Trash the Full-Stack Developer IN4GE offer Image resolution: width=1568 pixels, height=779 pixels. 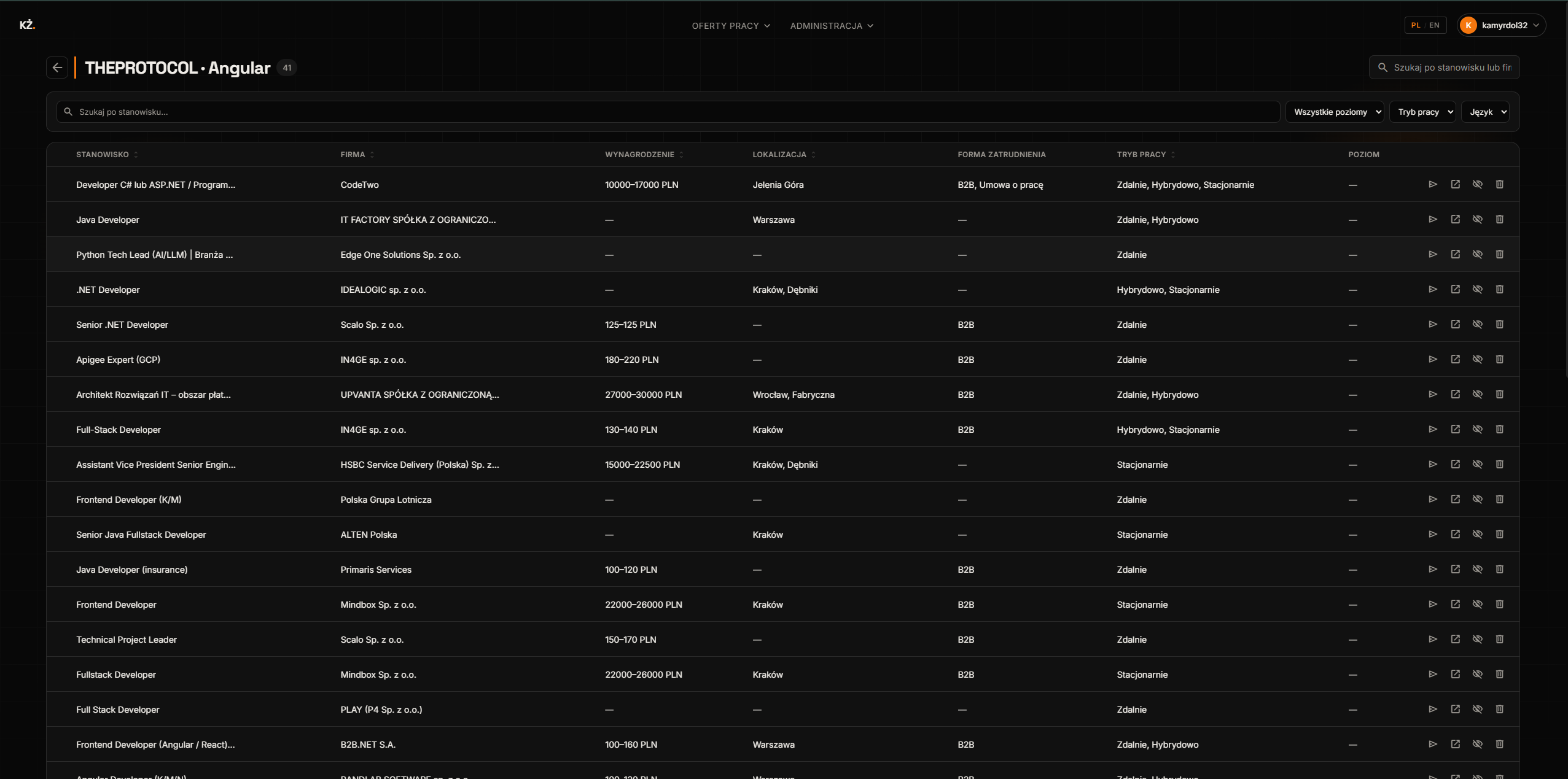coord(1499,429)
